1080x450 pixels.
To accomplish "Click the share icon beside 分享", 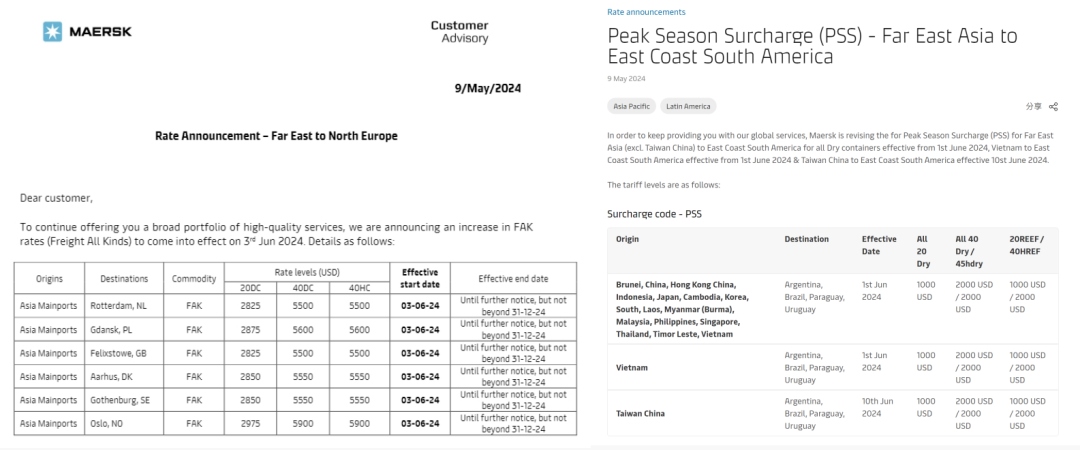I will pyautogui.click(x=1053, y=106).
